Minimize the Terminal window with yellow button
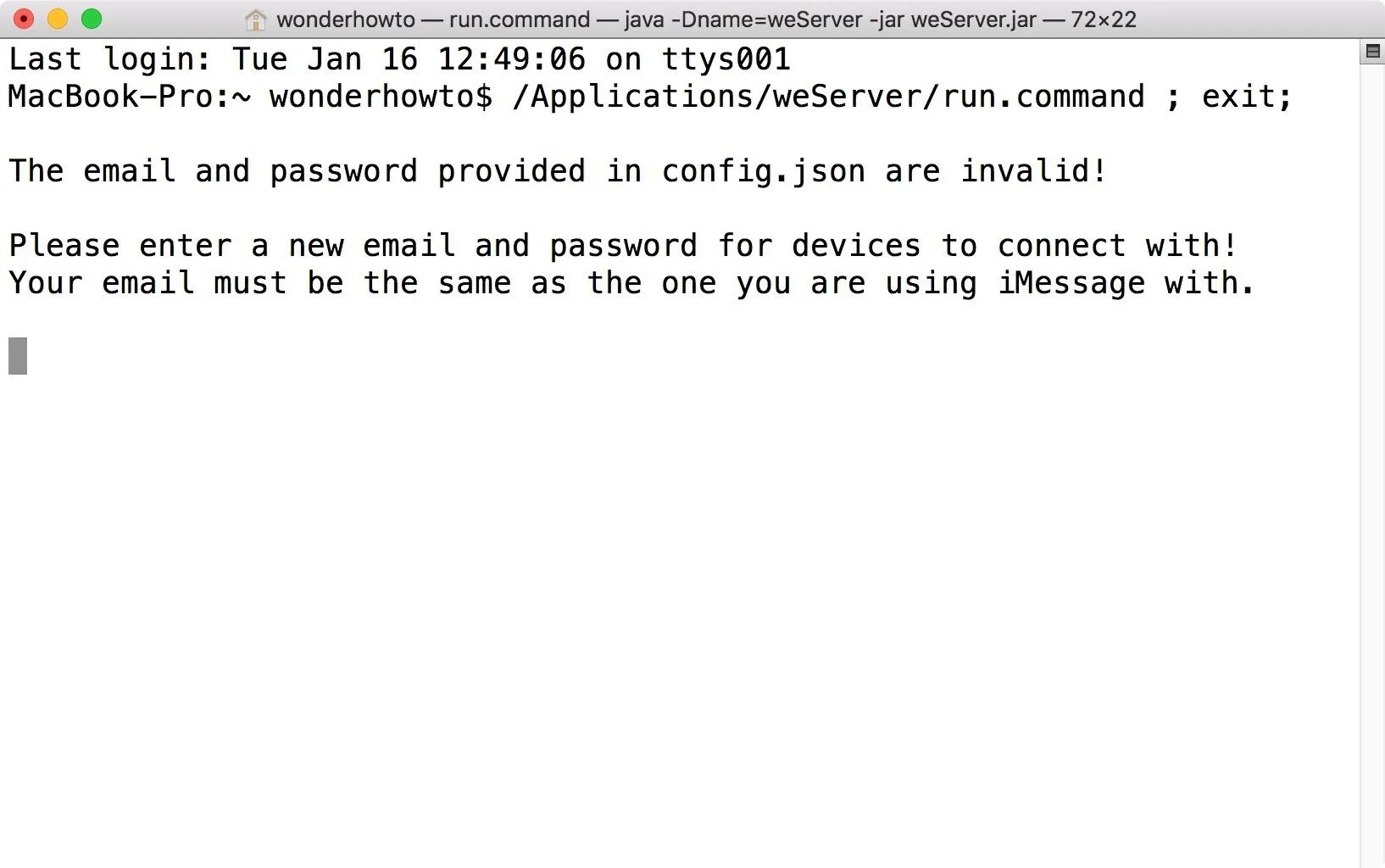Screen dimensions: 1385x868 tap(58, 19)
